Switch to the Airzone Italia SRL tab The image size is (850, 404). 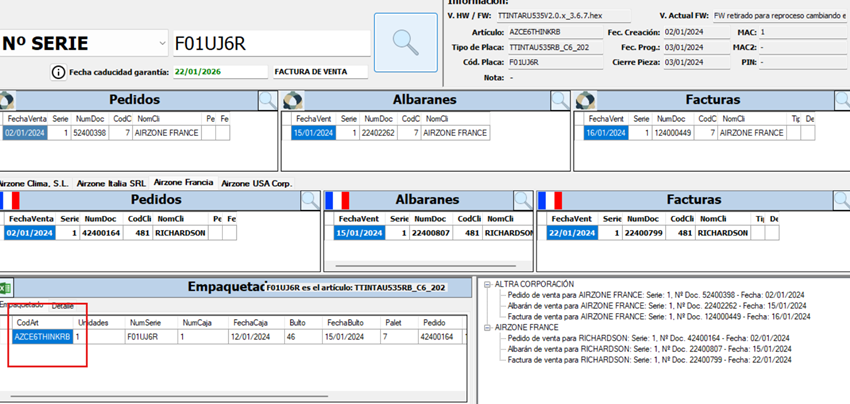click(111, 184)
